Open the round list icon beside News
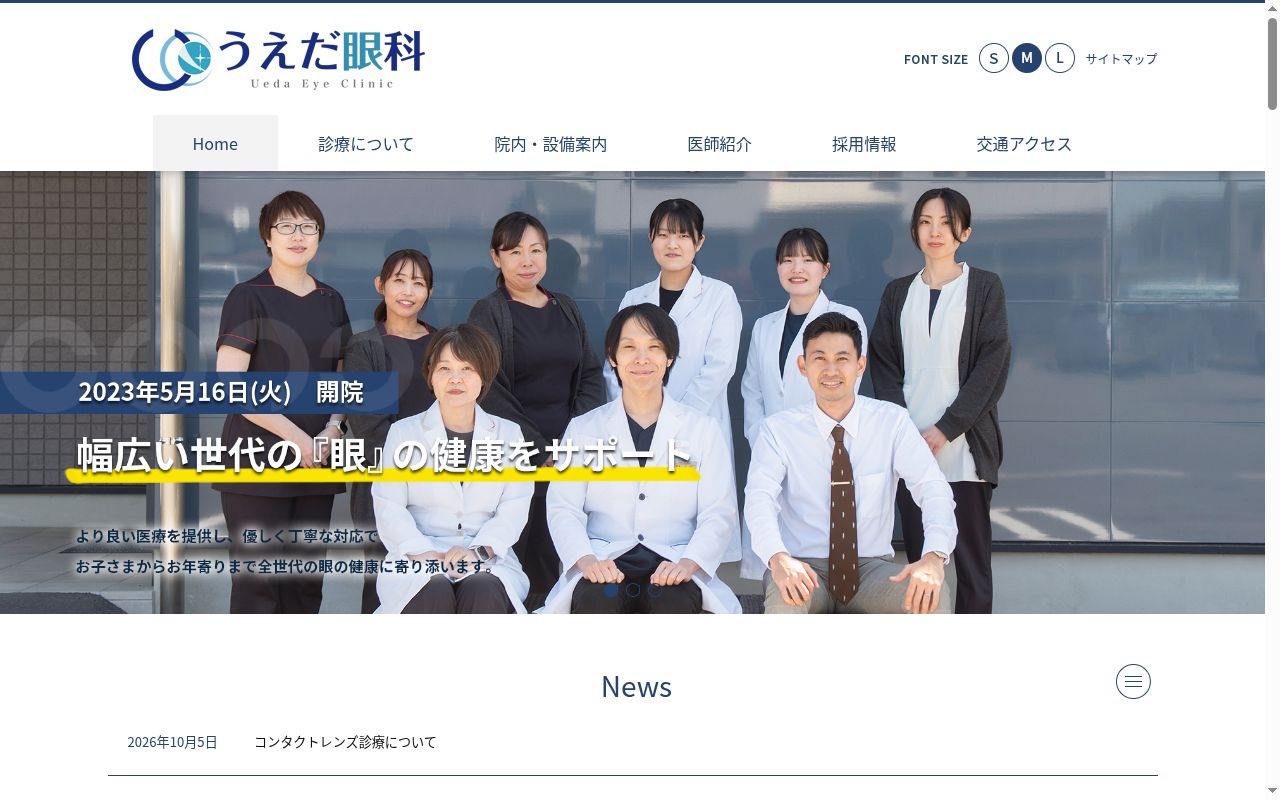The image size is (1280, 800). pyautogui.click(x=1133, y=681)
